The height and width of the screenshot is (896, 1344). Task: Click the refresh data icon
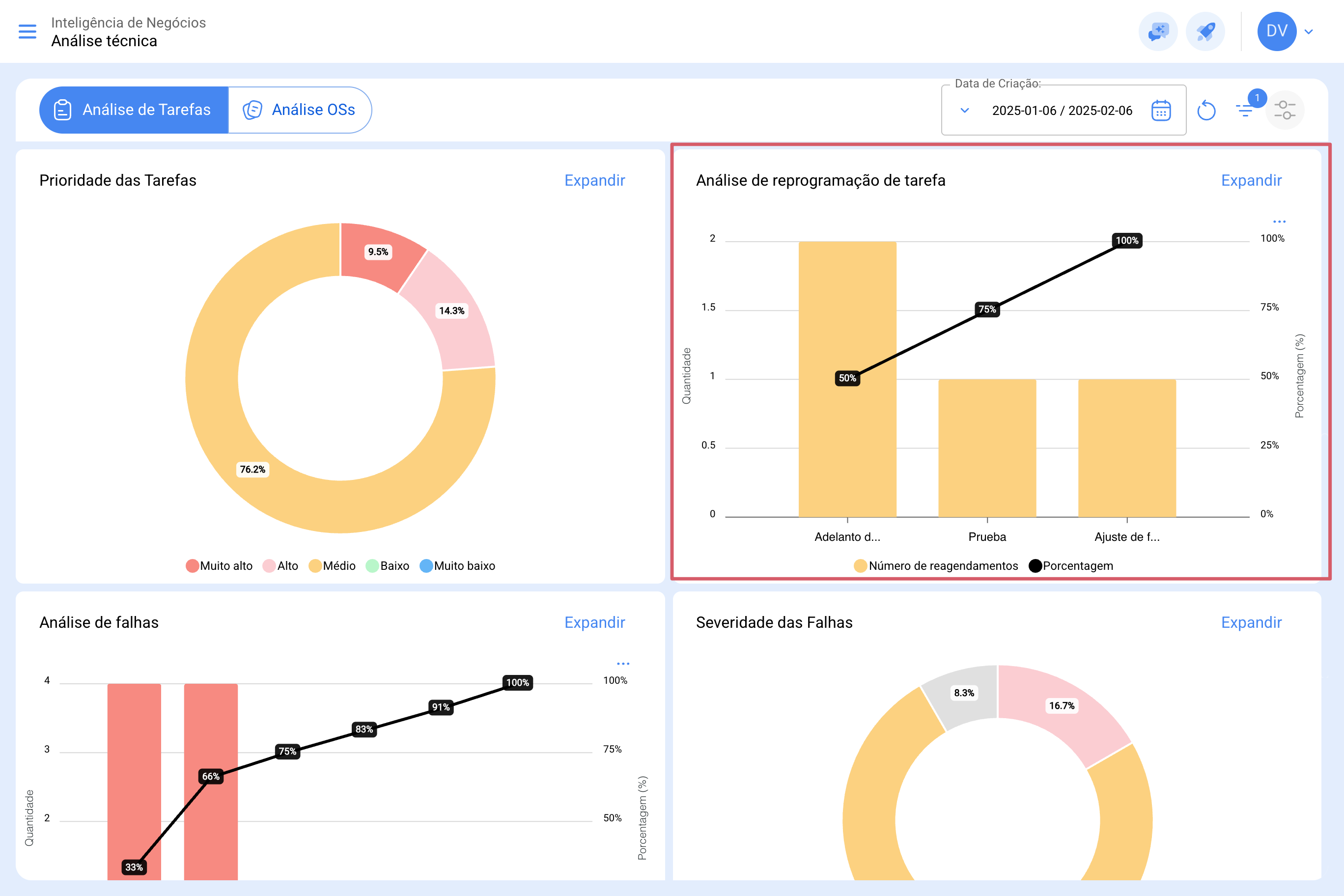1205,111
